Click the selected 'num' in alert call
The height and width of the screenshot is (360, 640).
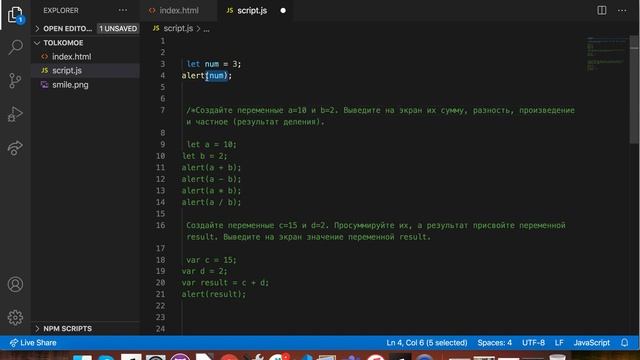[x=216, y=76]
